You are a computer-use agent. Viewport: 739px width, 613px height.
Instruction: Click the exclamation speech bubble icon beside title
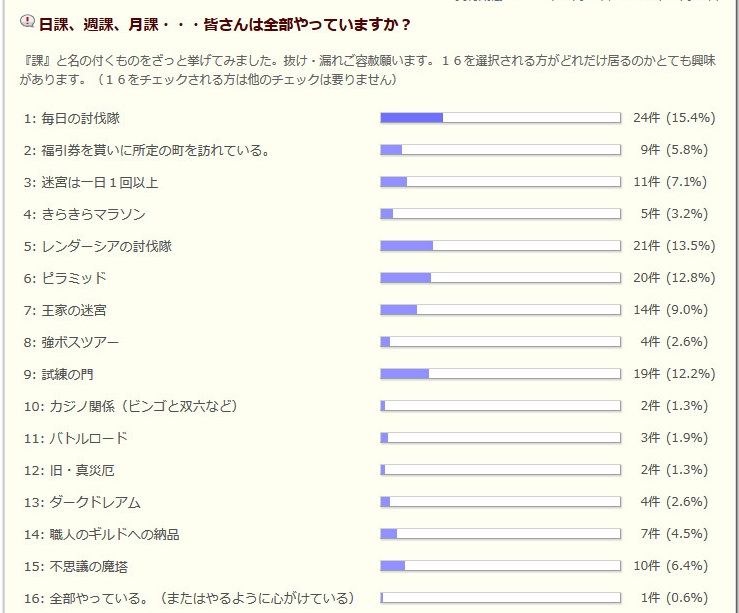(27, 22)
